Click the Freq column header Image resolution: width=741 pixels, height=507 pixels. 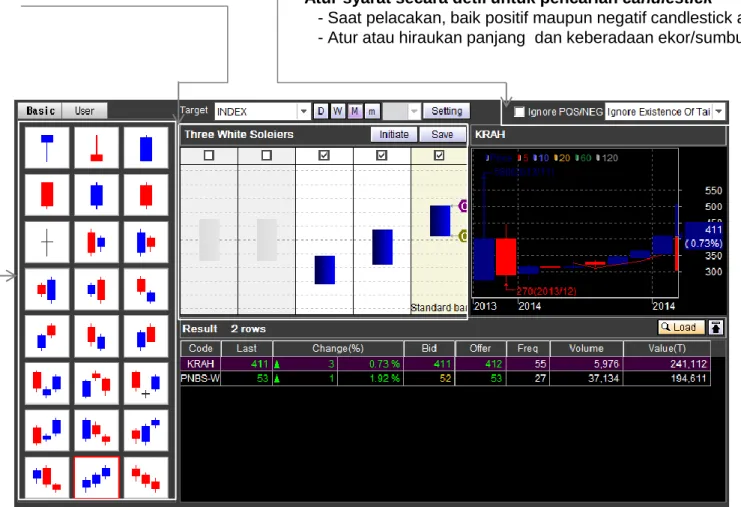pos(528,349)
